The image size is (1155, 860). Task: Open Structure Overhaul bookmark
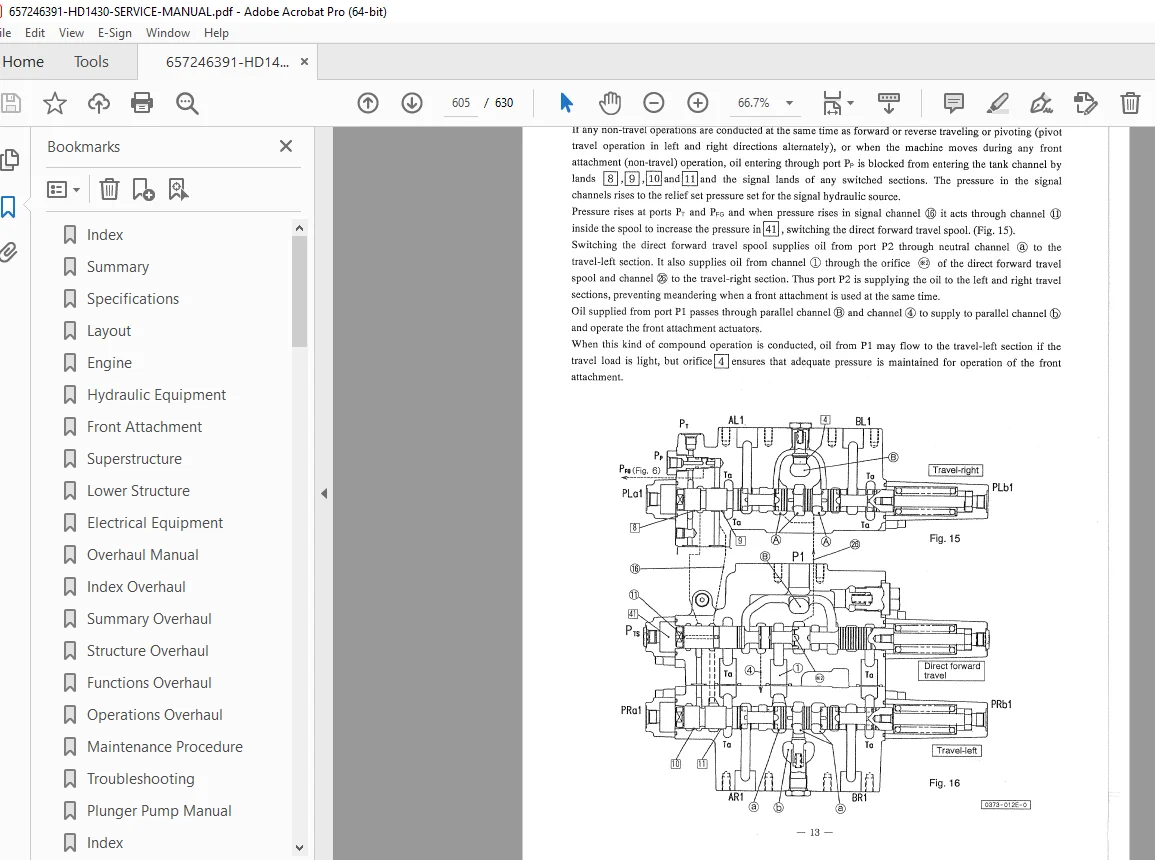[x=147, y=651]
